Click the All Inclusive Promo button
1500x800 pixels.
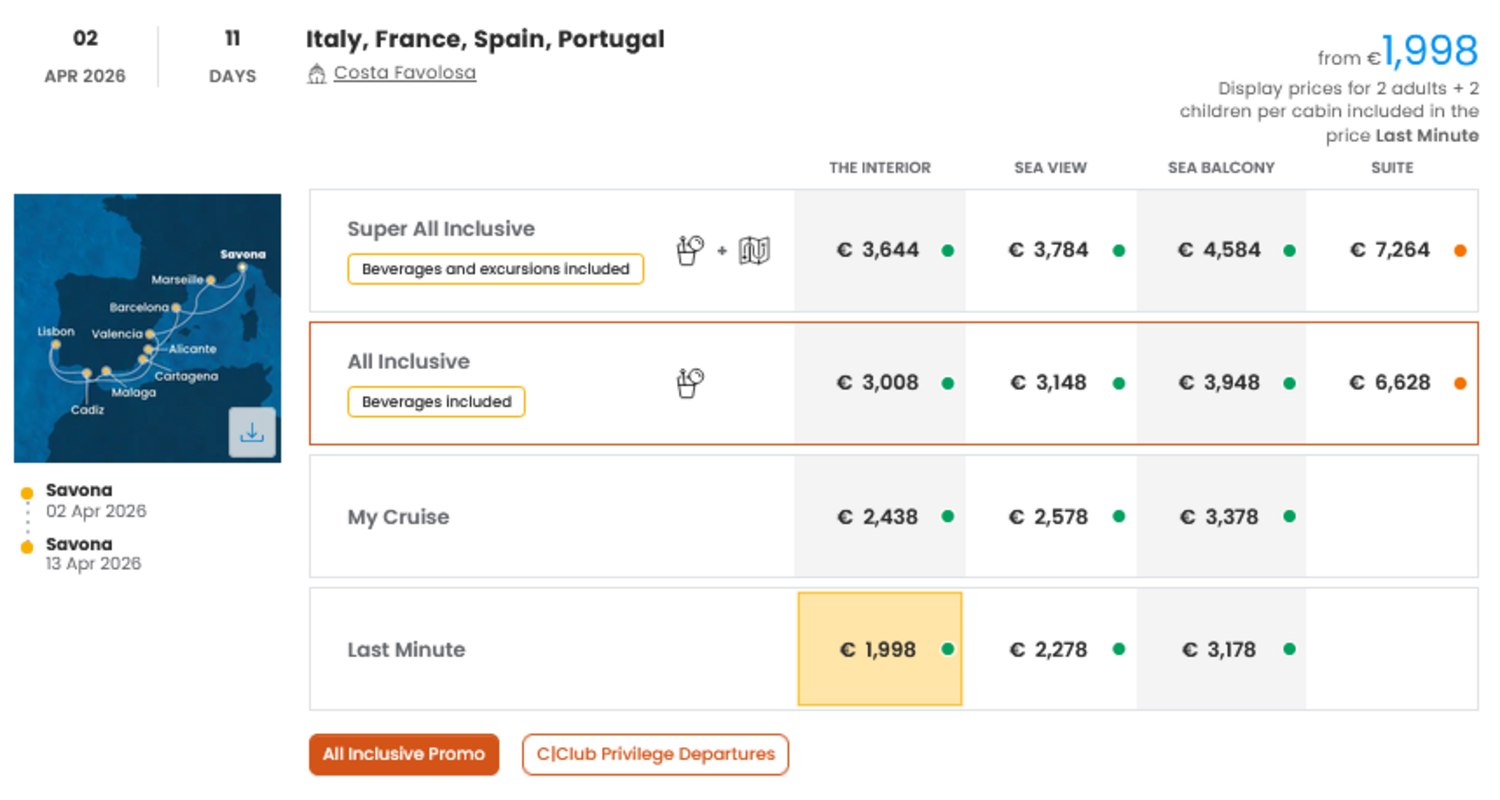(x=404, y=754)
